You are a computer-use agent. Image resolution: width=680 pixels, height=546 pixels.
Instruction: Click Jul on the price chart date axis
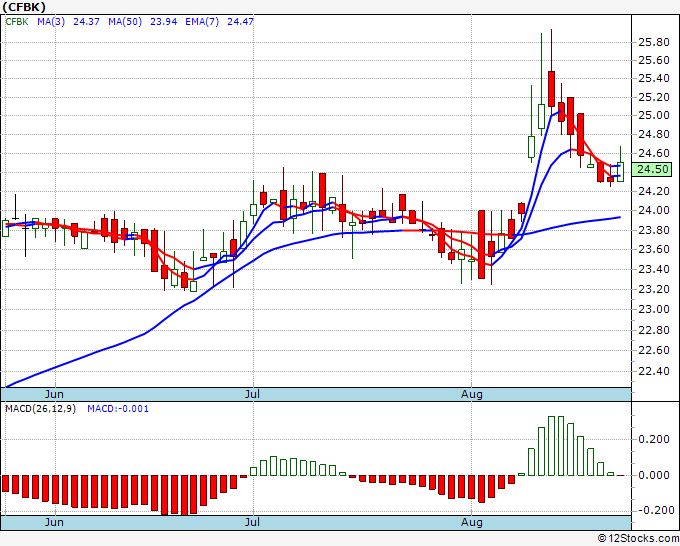pos(252,394)
